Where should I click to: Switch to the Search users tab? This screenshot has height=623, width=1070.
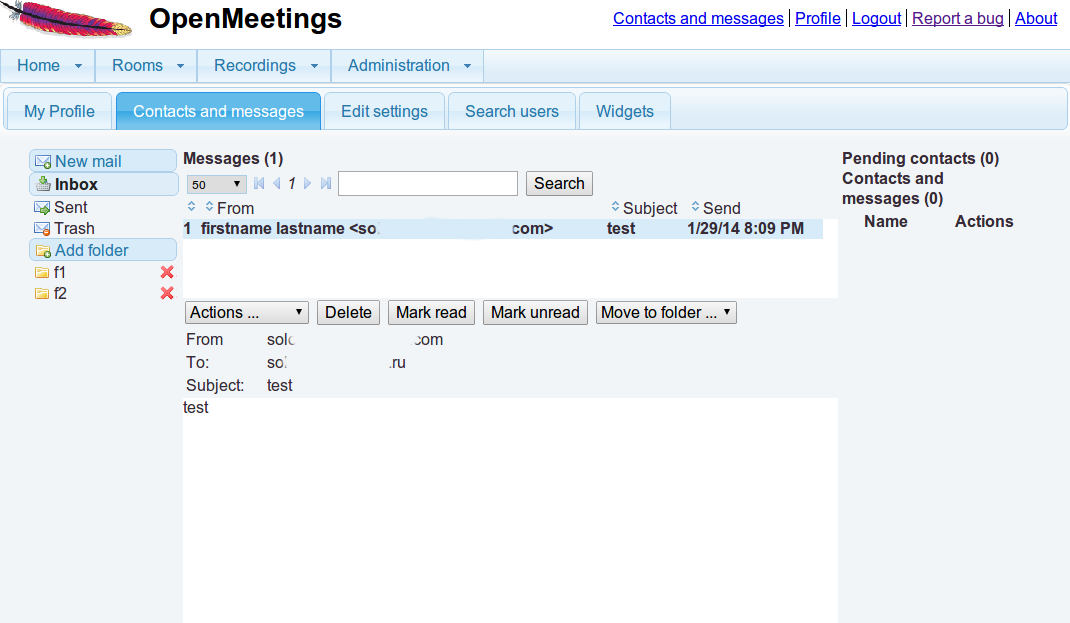(511, 112)
